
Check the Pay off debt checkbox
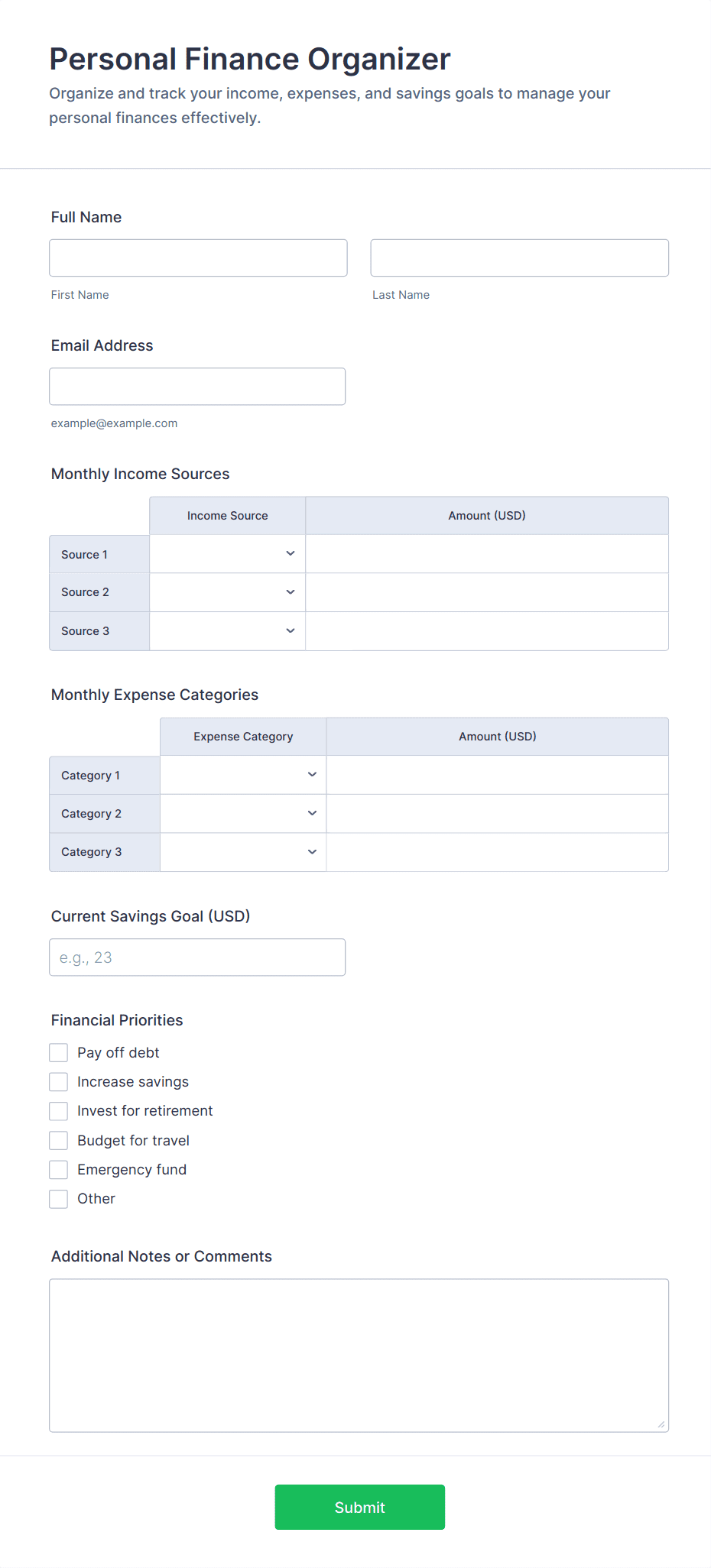tap(59, 1053)
